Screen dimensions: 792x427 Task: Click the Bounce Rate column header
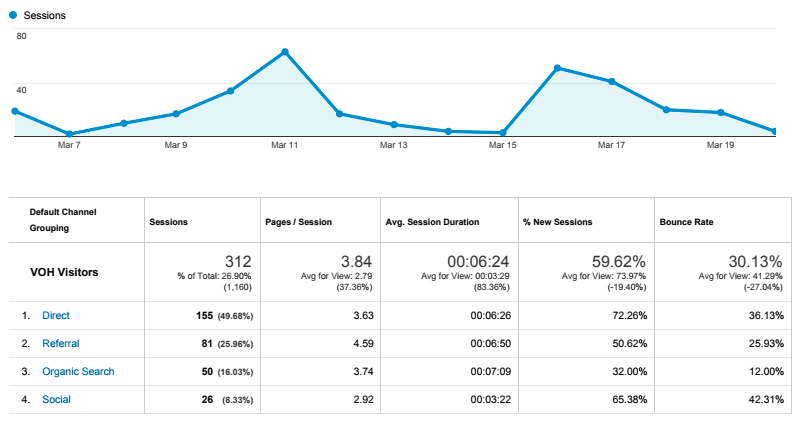tap(686, 222)
